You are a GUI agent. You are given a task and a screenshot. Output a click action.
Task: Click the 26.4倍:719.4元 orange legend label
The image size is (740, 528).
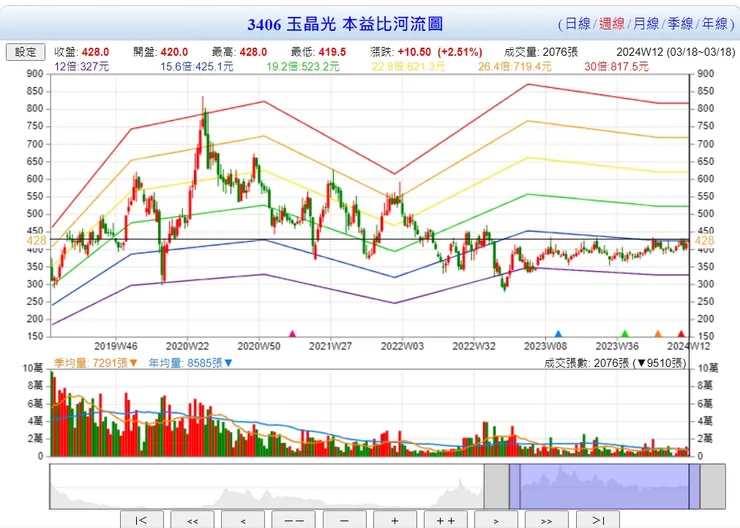click(514, 67)
